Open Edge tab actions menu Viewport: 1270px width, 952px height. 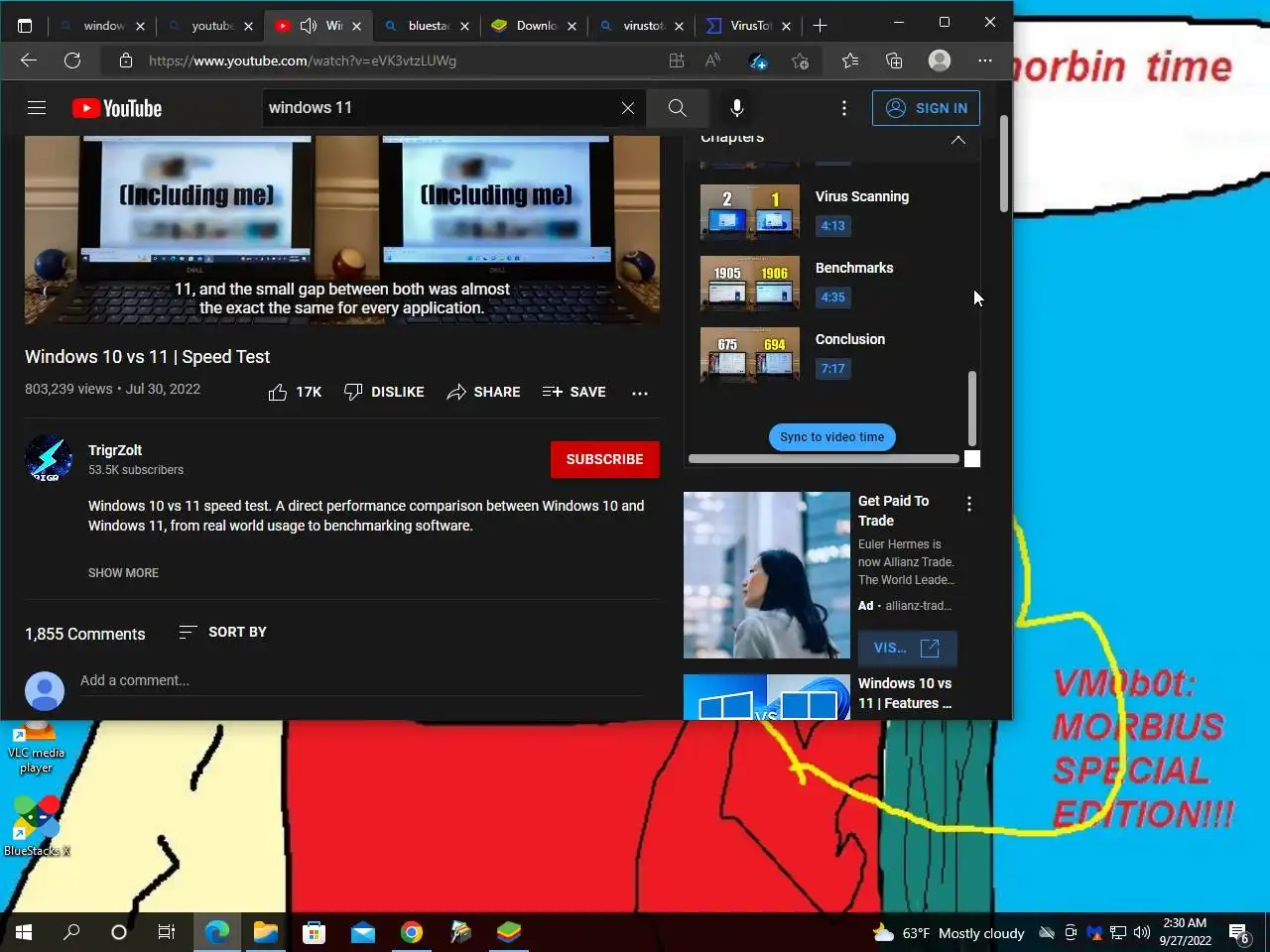point(25,26)
